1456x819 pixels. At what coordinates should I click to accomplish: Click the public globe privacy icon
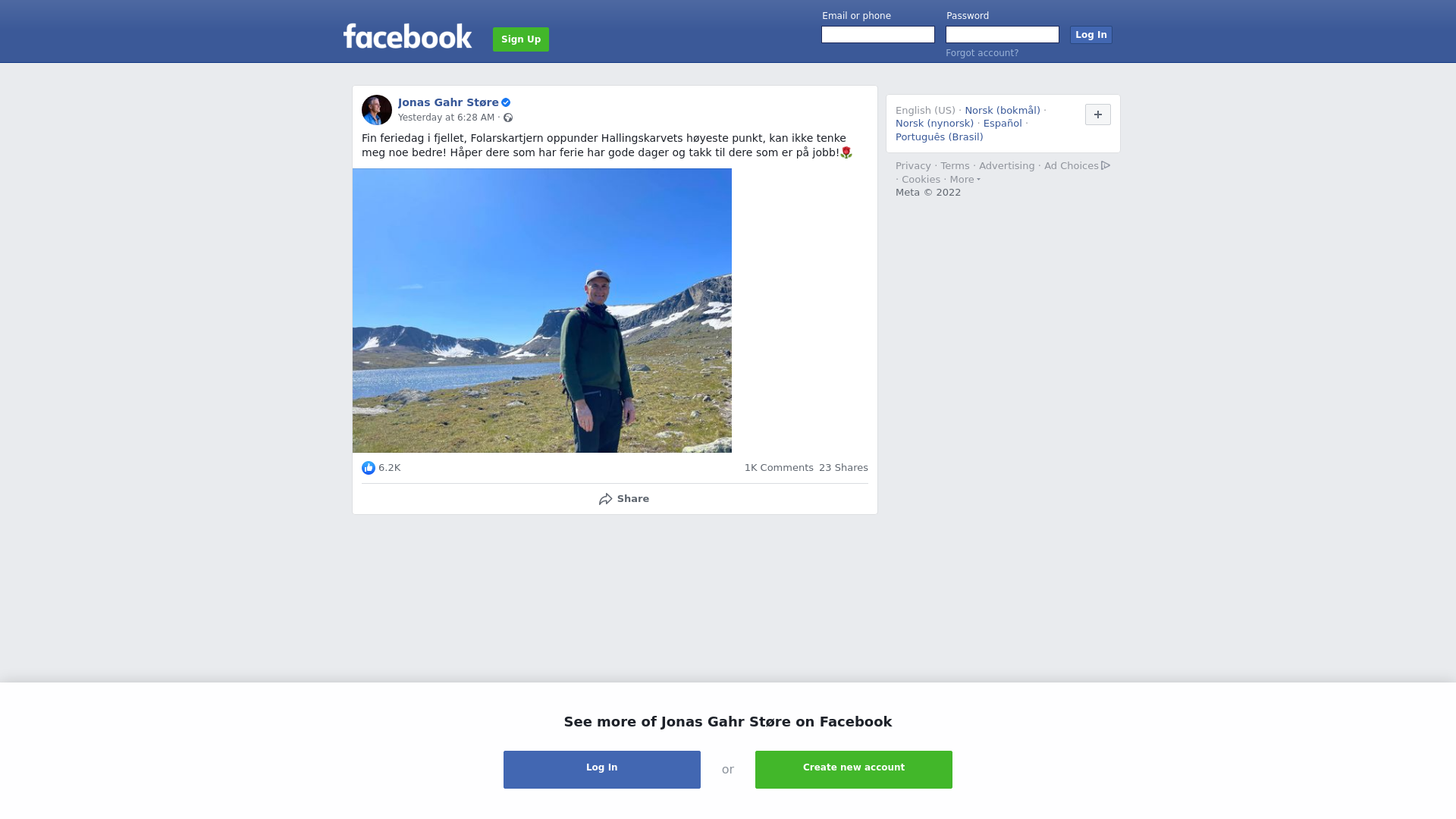(508, 118)
